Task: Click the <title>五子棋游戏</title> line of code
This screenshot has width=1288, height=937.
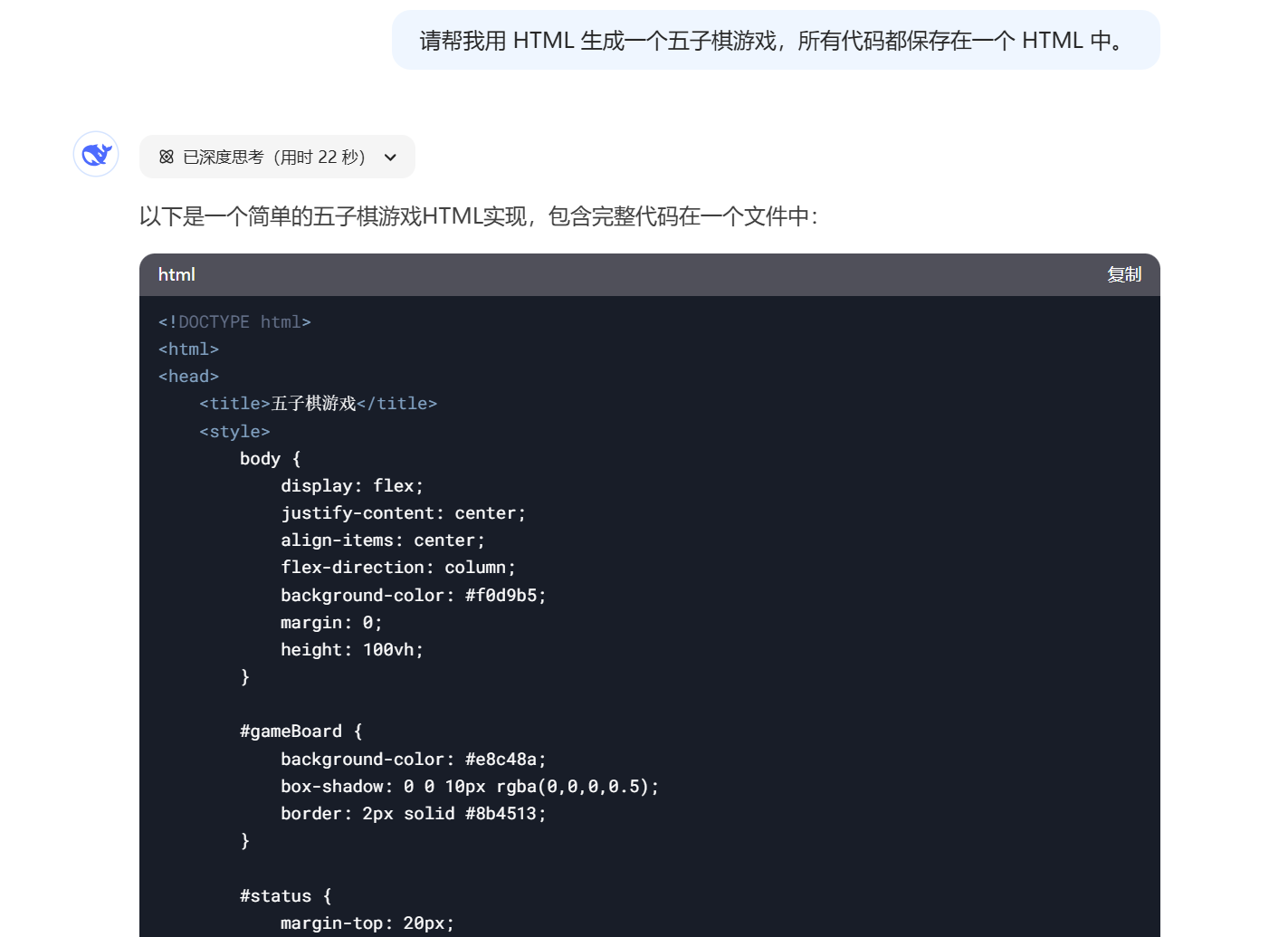Action: pos(318,403)
